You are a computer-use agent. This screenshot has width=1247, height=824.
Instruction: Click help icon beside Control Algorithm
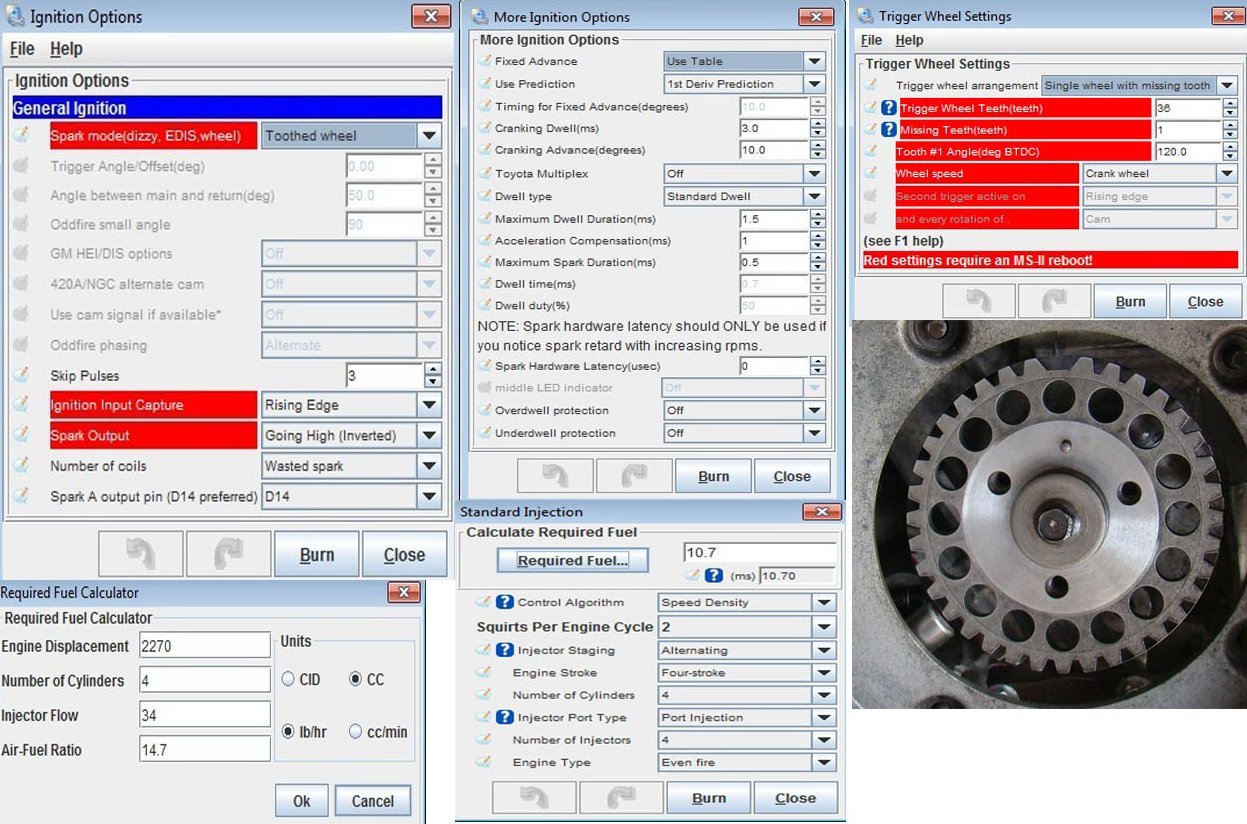(505, 602)
